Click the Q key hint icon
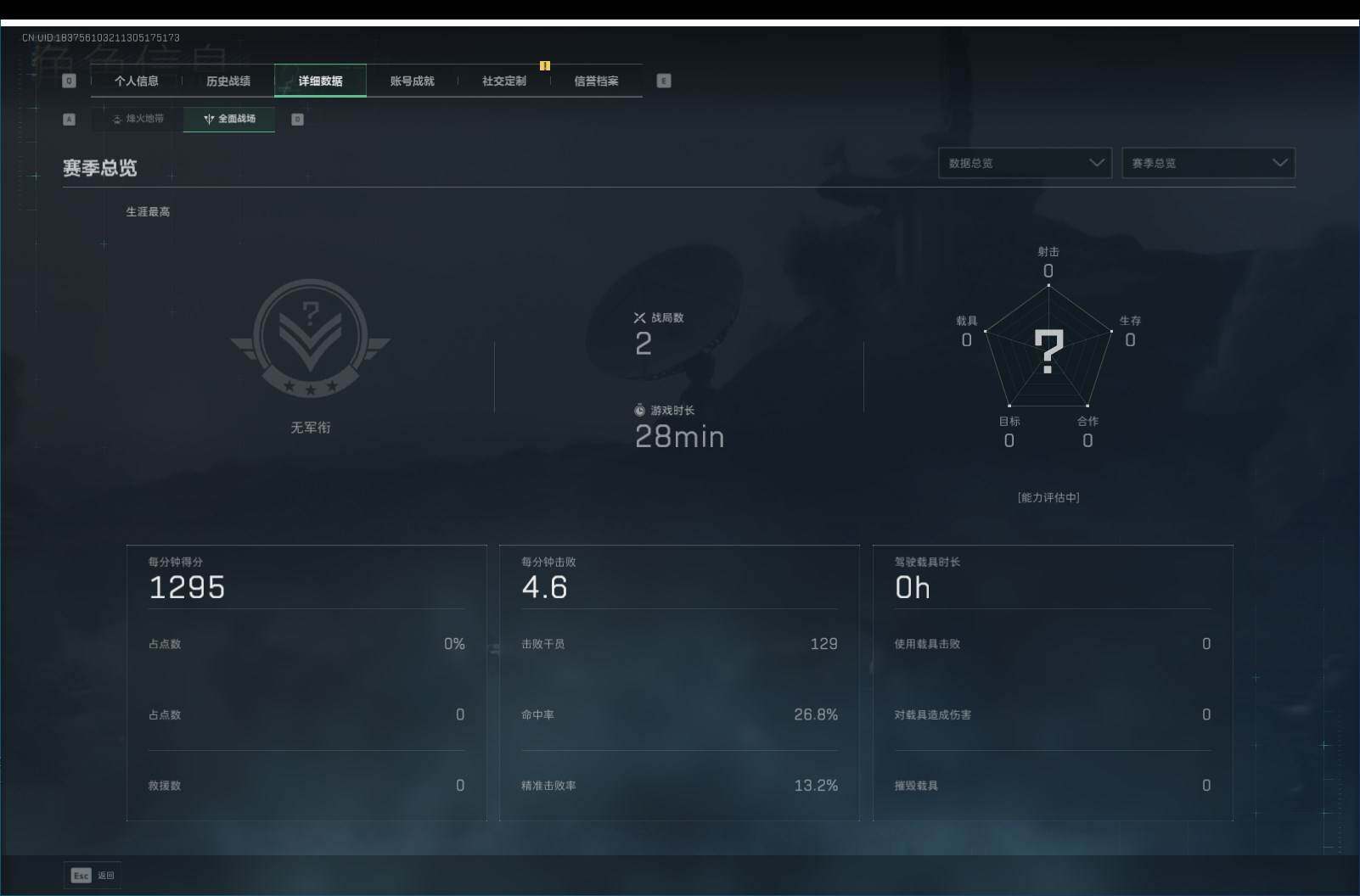Image resolution: width=1360 pixels, height=896 pixels. pyautogui.click(x=70, y=81)
